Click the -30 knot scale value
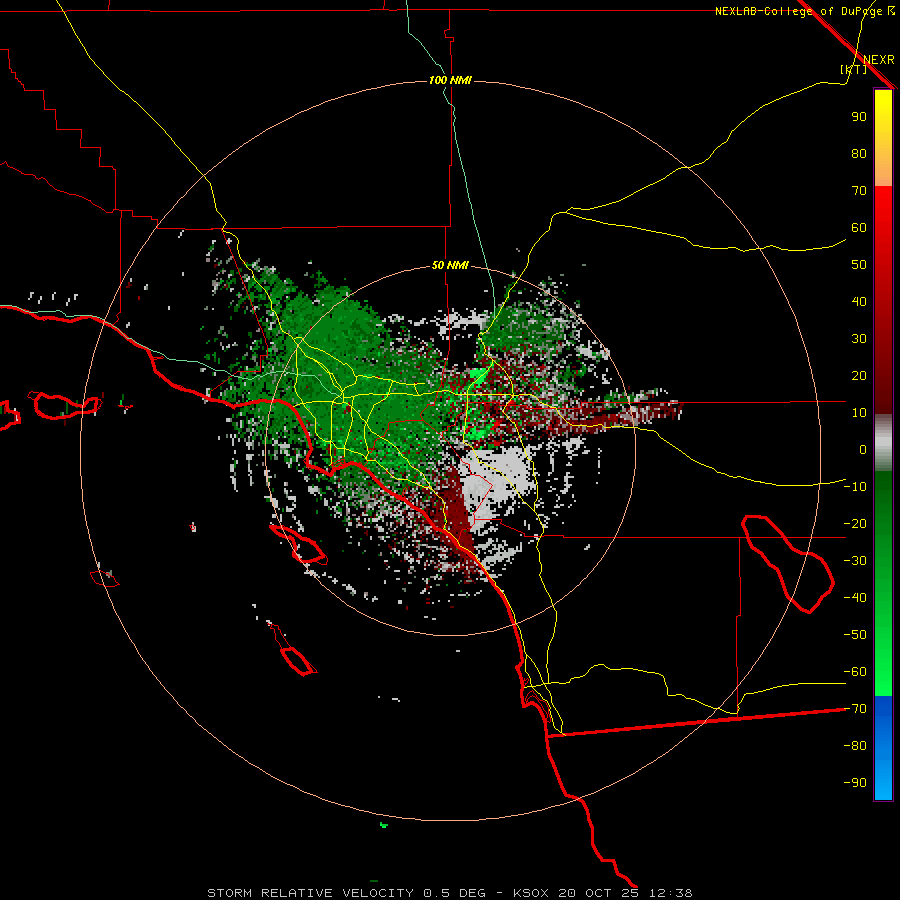This screenshot has width=900, height=900. [x=855, y=561]
